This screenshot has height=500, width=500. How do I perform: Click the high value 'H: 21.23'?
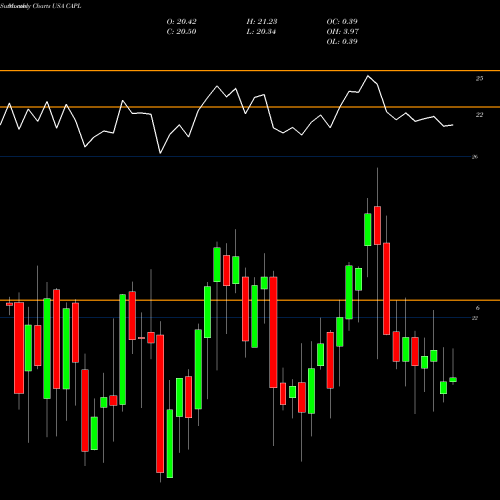262,22
